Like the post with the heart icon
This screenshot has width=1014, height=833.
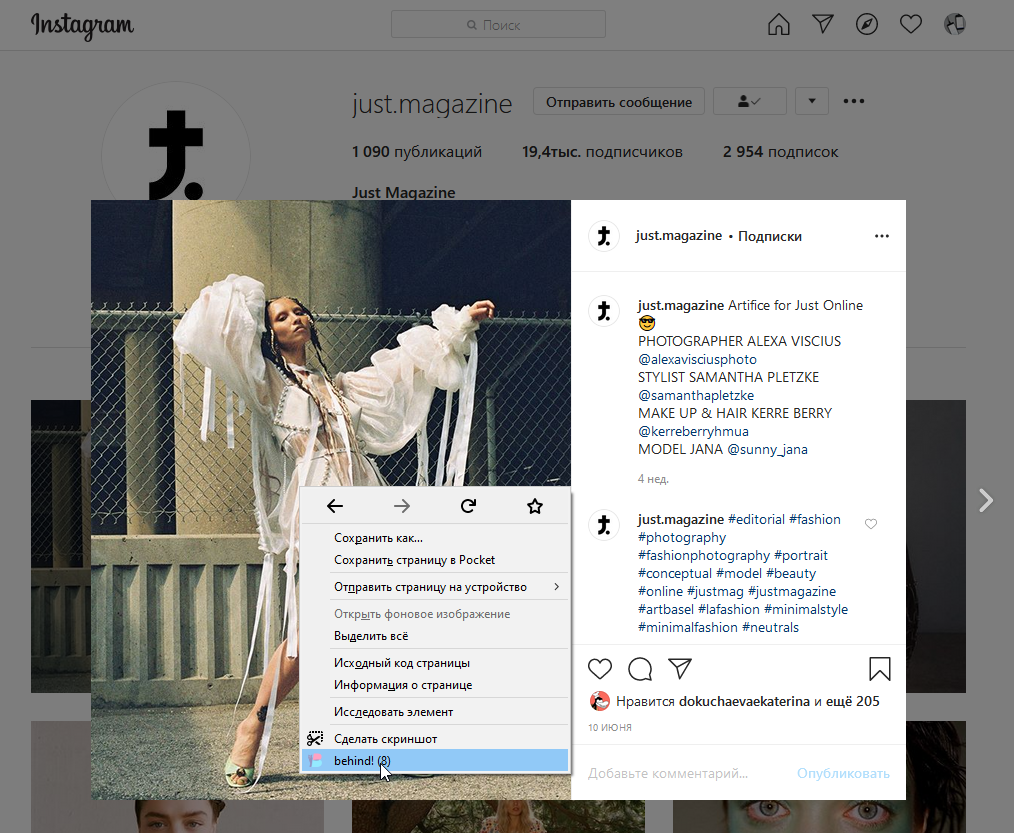599,669
